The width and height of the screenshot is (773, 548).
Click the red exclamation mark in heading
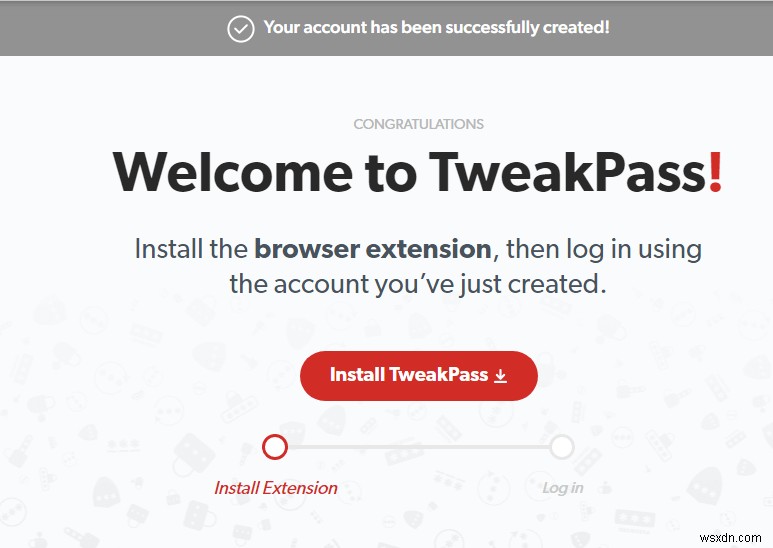[x=714, y=173]
